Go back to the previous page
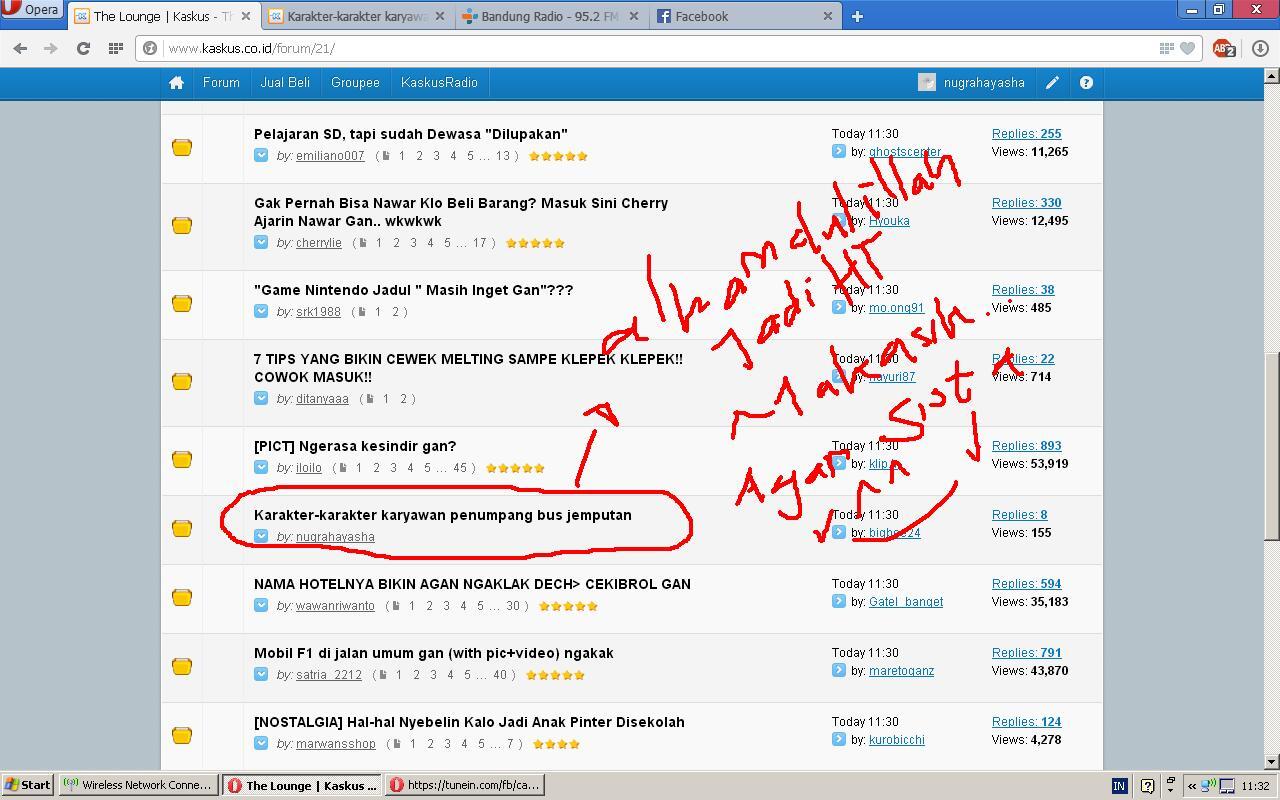This screenshot has height=800, width=1280. (x=20, y=48)
